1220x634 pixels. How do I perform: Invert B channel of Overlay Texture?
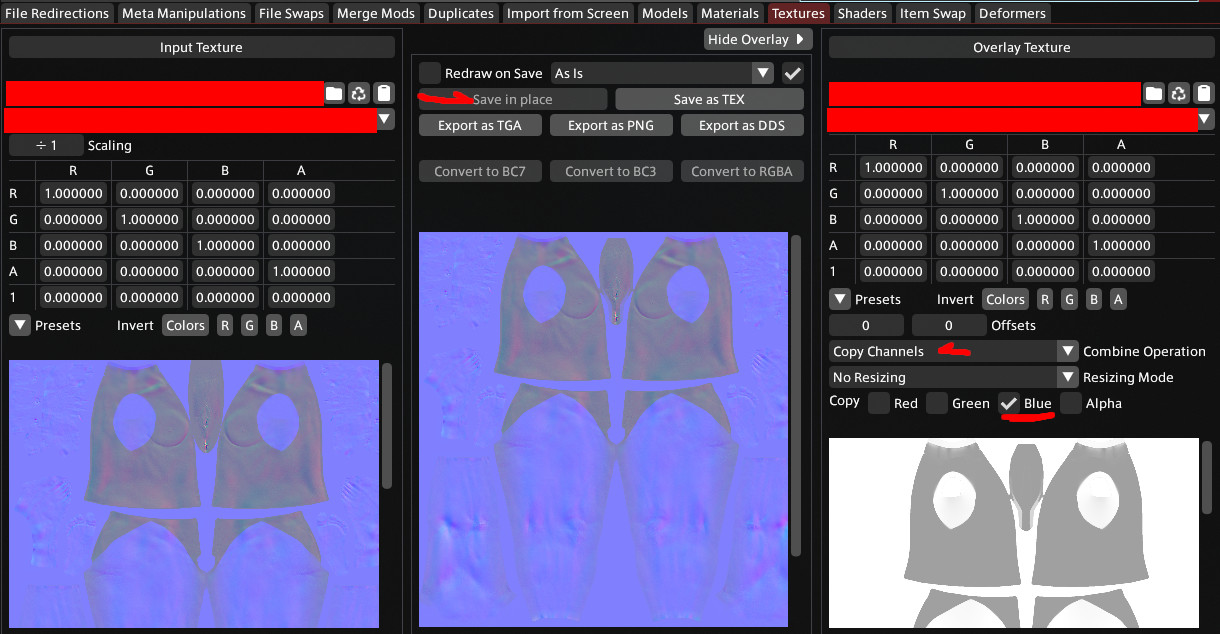click(1094, 299)
